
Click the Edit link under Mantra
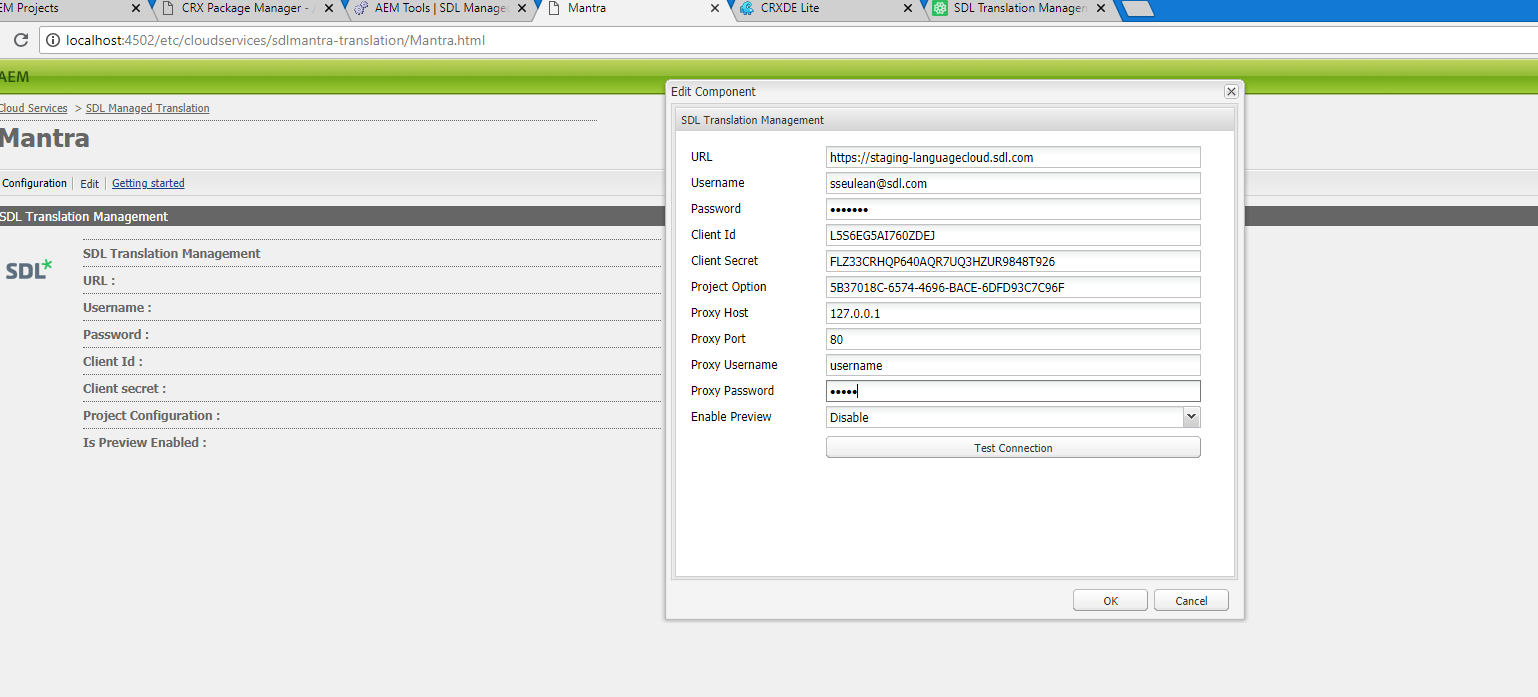tap(89, 184)
